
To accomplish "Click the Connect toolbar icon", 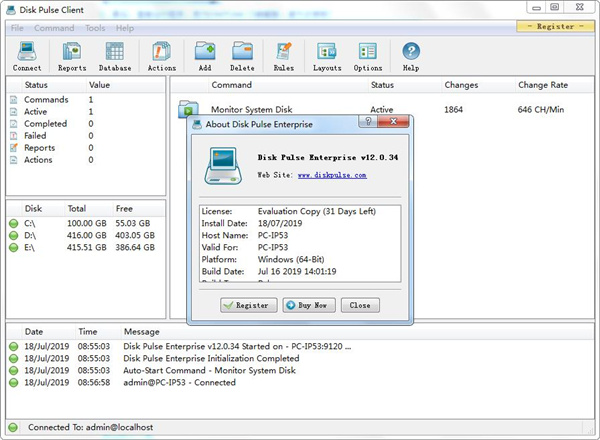I will tap(27, 51).
